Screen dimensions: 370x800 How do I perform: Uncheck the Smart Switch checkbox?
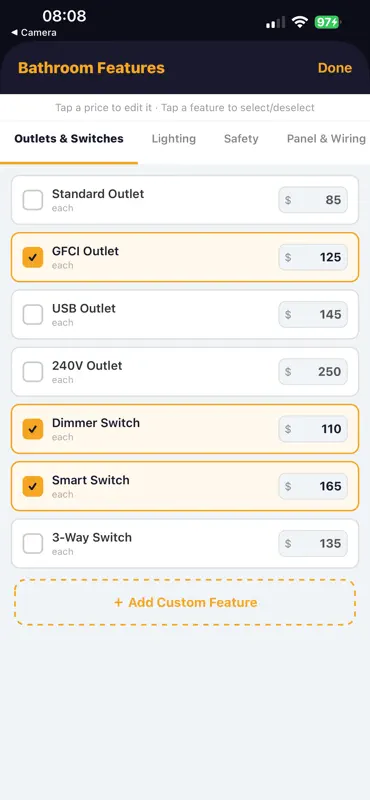(x=33, y=486)
